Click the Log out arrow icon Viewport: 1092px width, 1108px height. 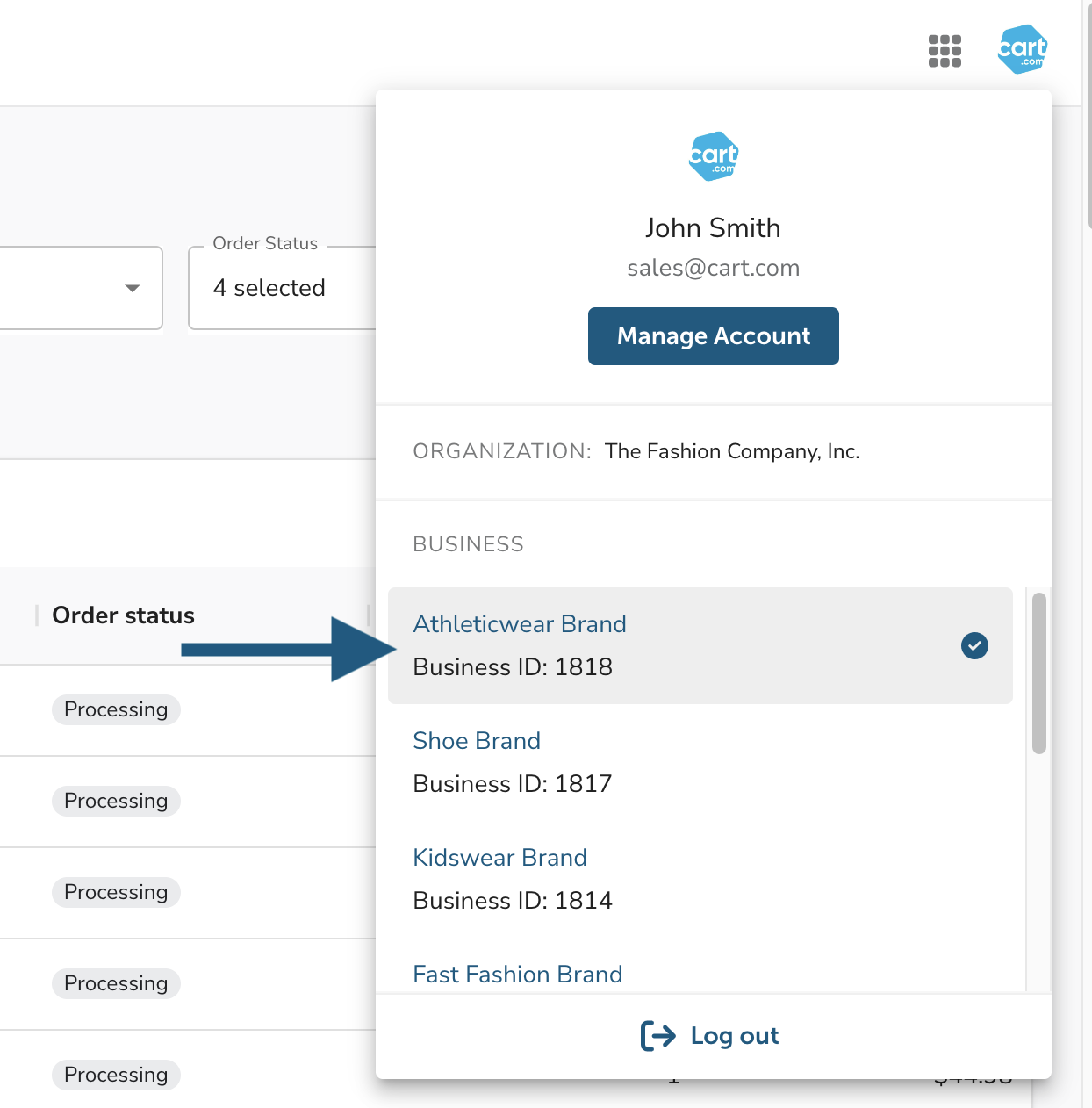[658, 1036]
